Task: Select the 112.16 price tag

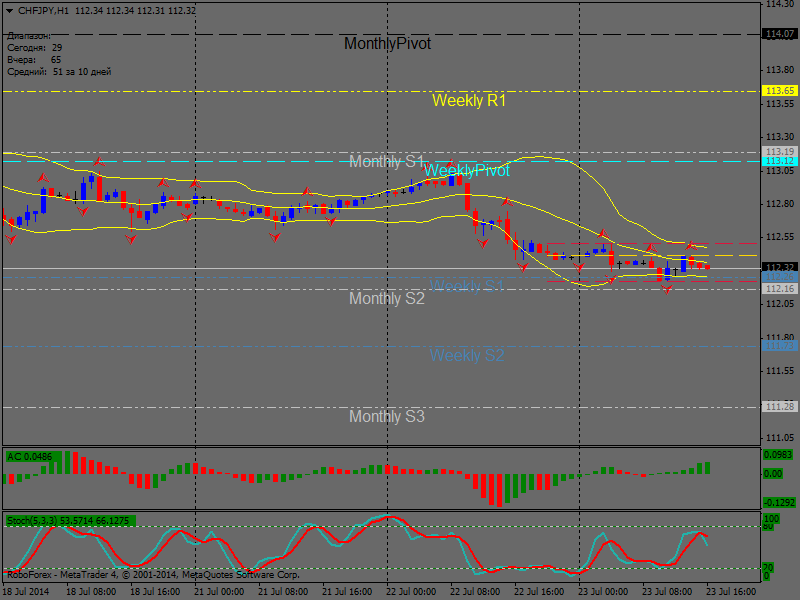Action: click(780, 289)
